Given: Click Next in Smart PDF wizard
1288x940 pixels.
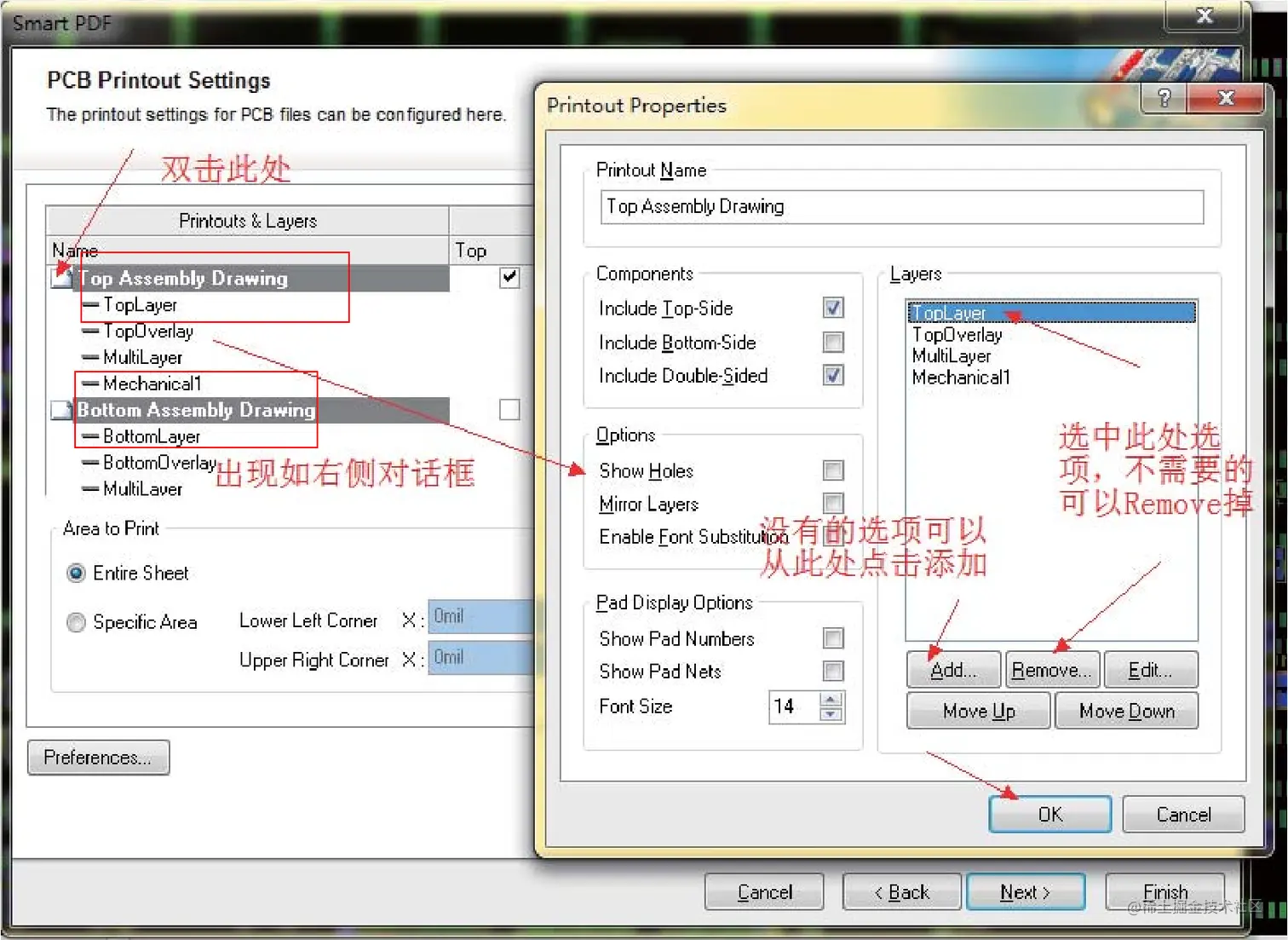Looking at the screenshot, I should point(1026,892).
